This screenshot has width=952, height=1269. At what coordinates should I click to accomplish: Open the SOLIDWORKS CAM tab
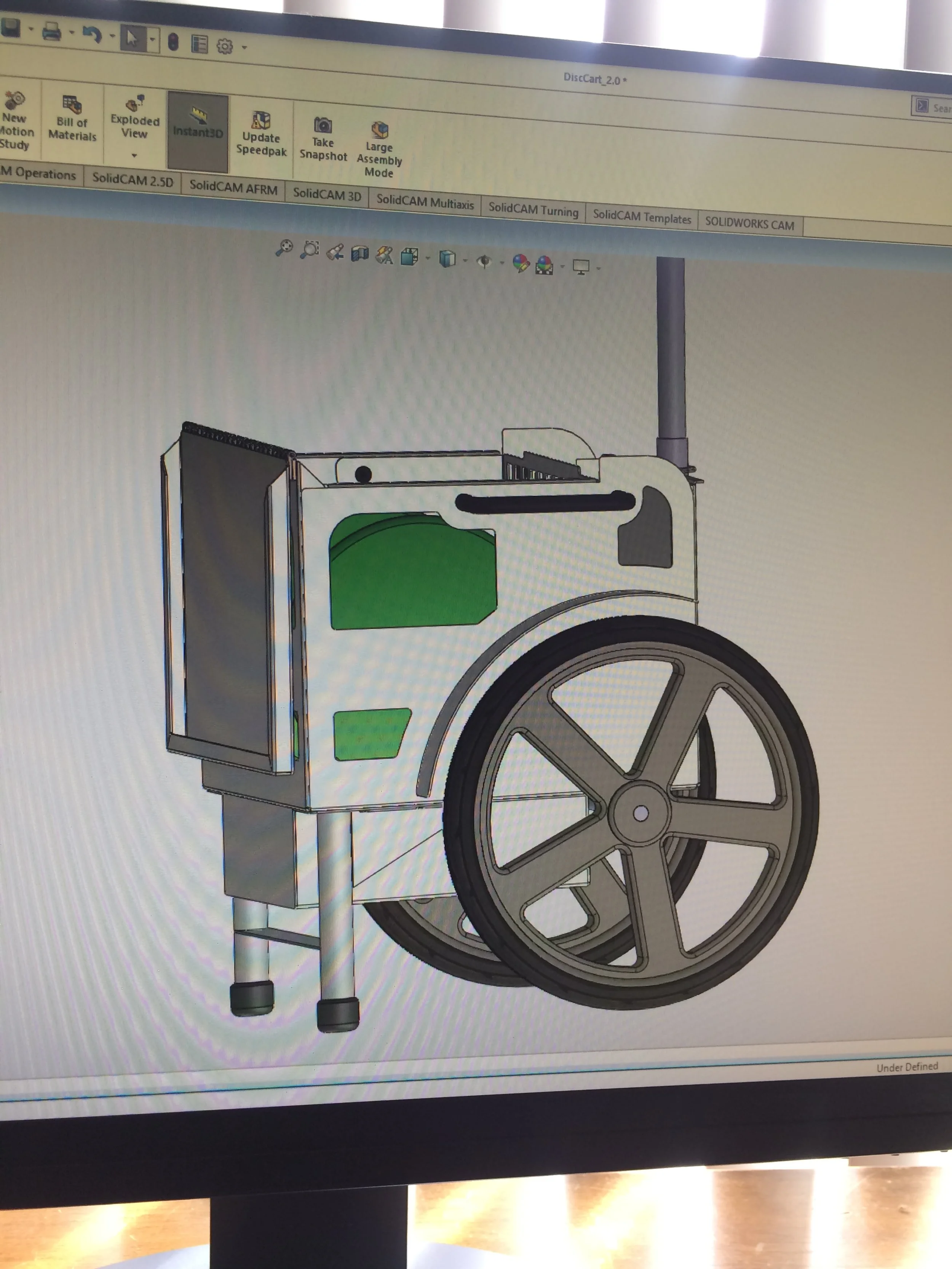(x=749, y=224)
